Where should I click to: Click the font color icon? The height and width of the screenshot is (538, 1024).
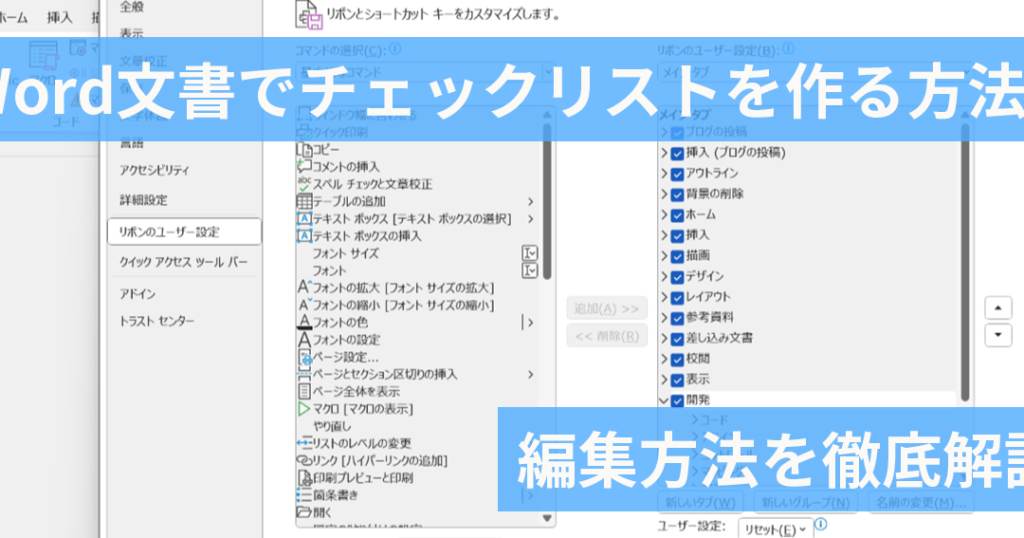pyautogui.click(x=305, y=322)
